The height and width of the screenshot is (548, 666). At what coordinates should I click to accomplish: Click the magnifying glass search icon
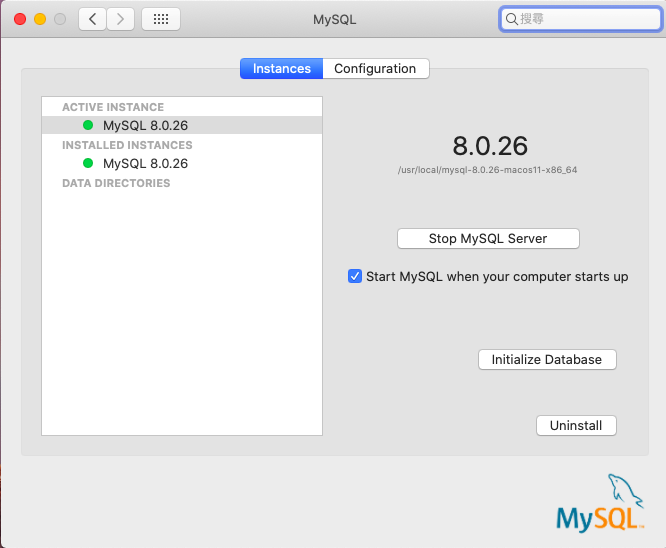pos(511,19)
